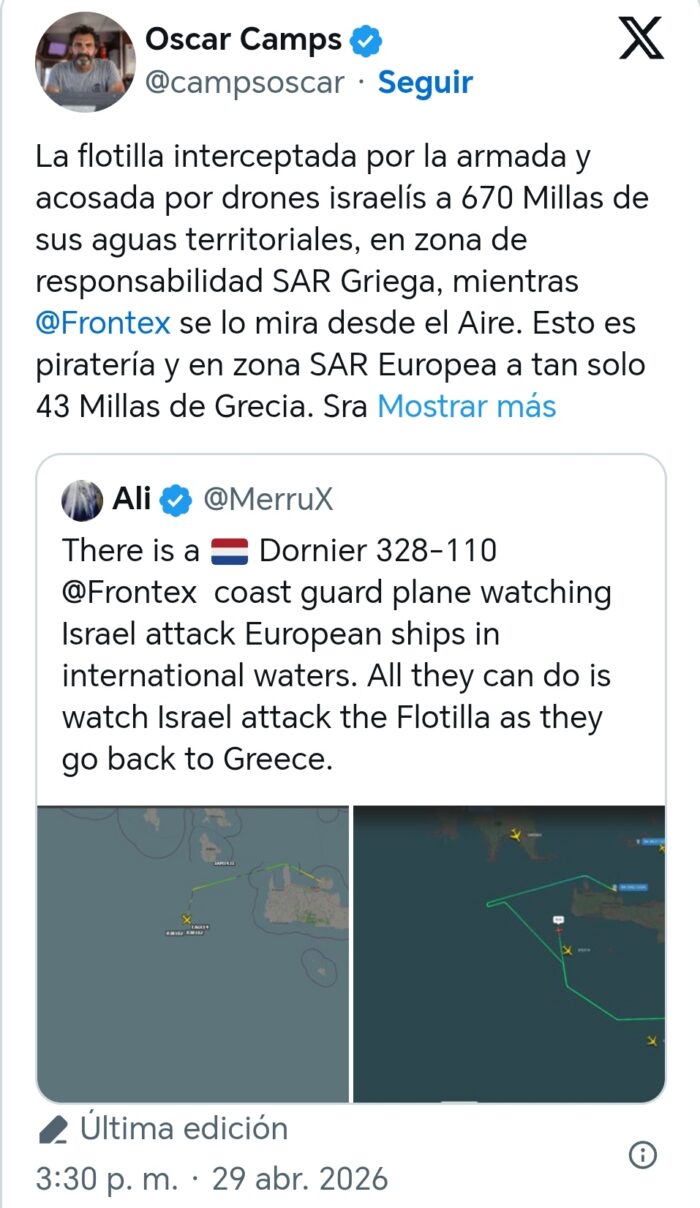Click Ali's small profile avatar
The width and height of the screenshot is (700, 1208).
coord(82,500)
